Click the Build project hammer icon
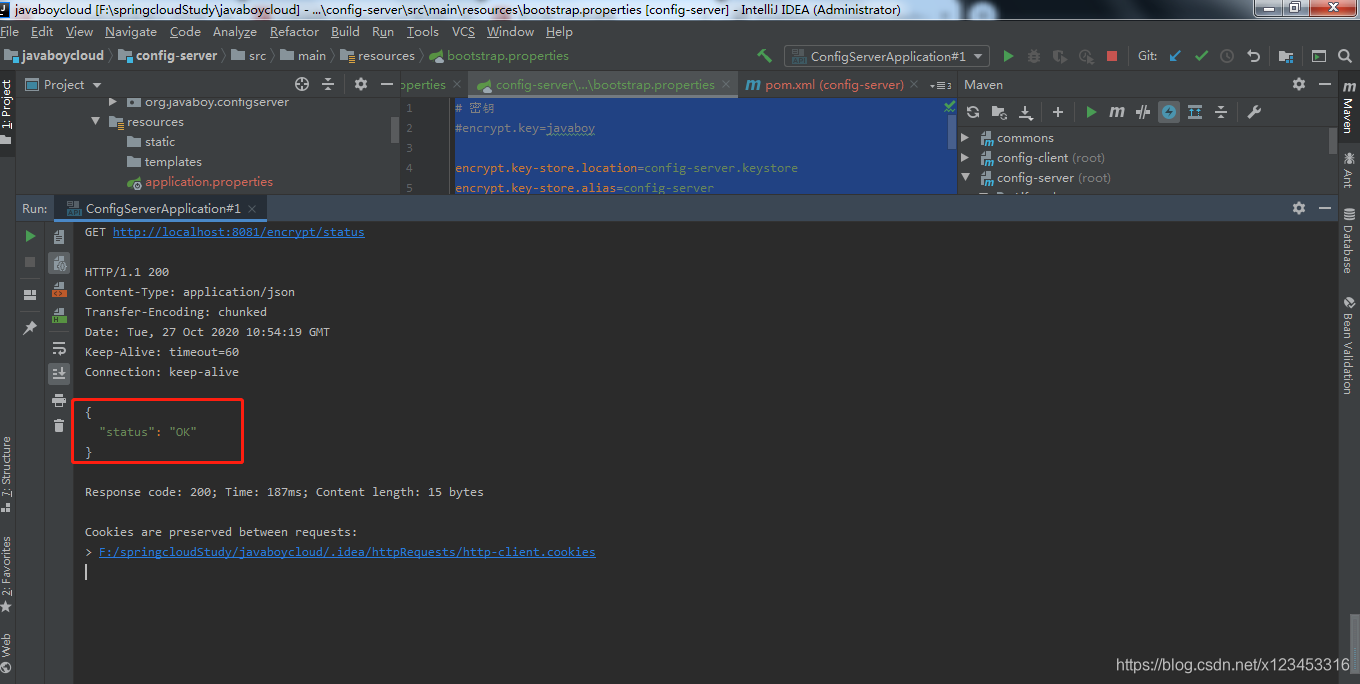The height and width of the screenshot is (684, 1360). [765, 56]
